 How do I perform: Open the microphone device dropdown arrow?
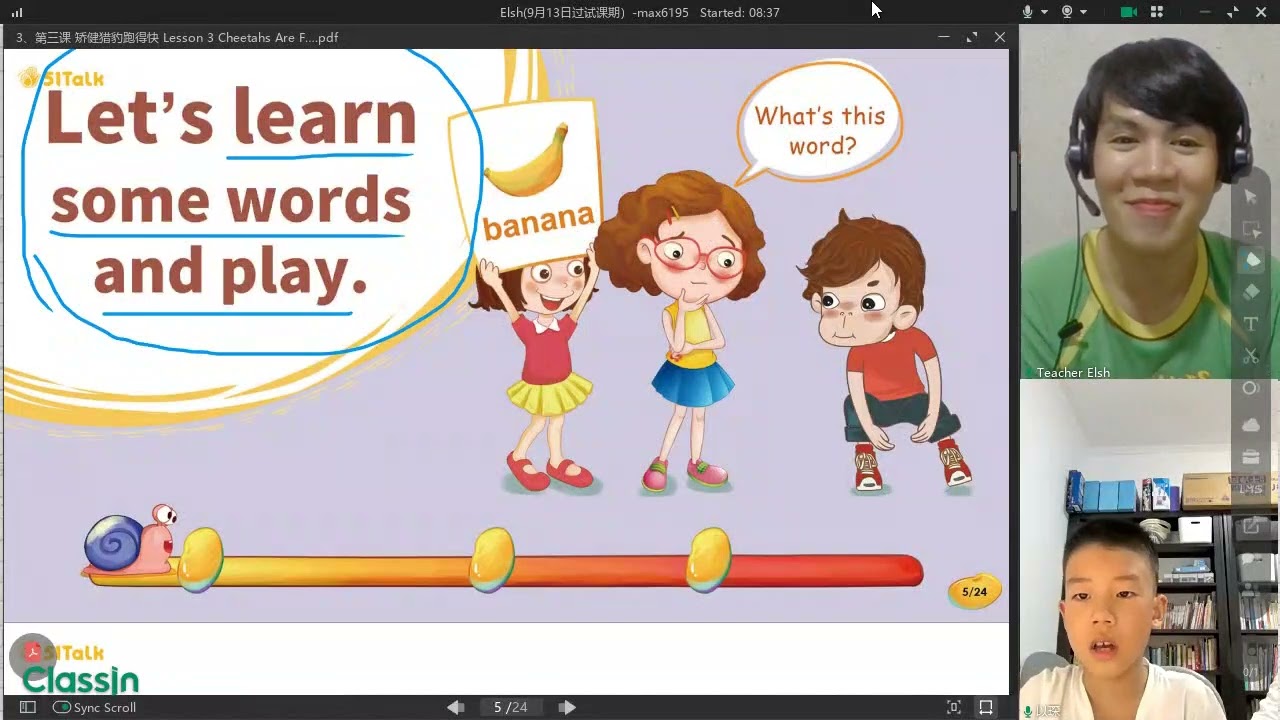point(1044,12)
